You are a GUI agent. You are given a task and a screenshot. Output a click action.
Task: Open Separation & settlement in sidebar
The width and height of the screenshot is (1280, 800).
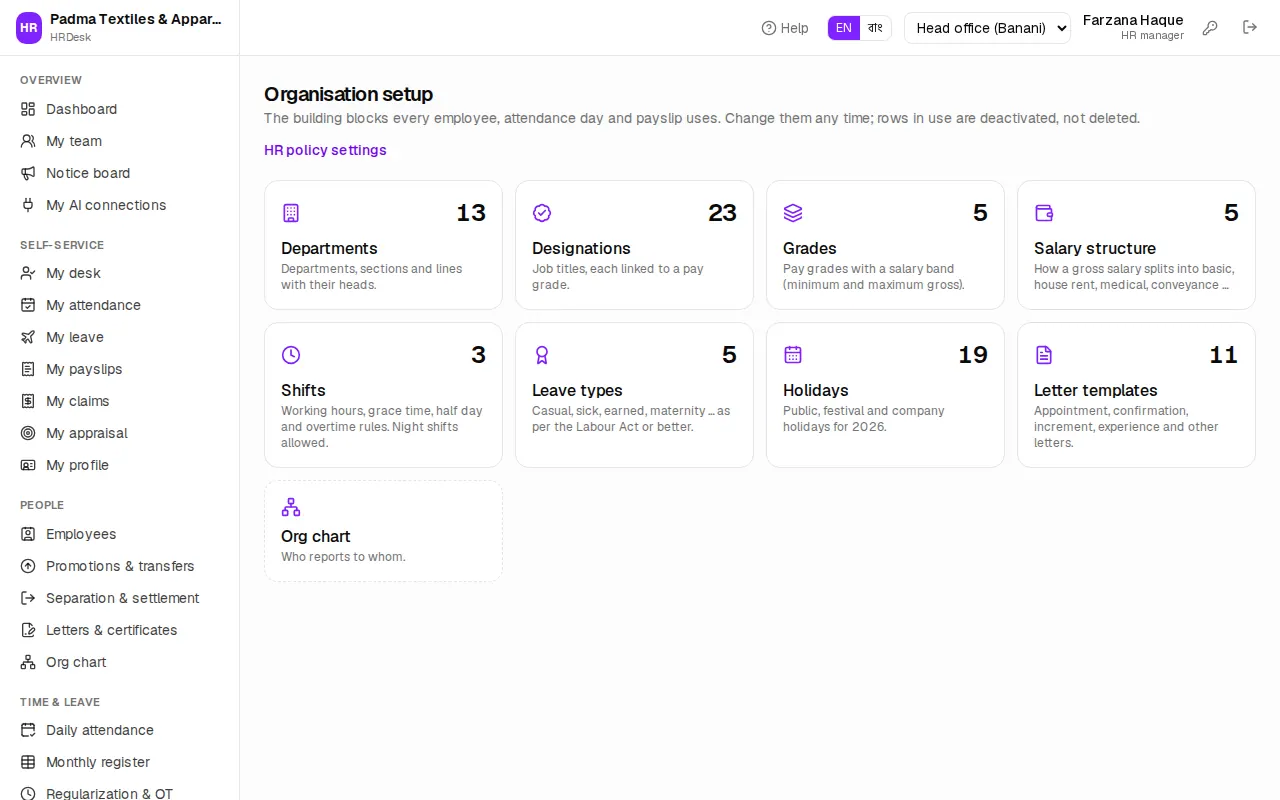click(x=120, y=598)
